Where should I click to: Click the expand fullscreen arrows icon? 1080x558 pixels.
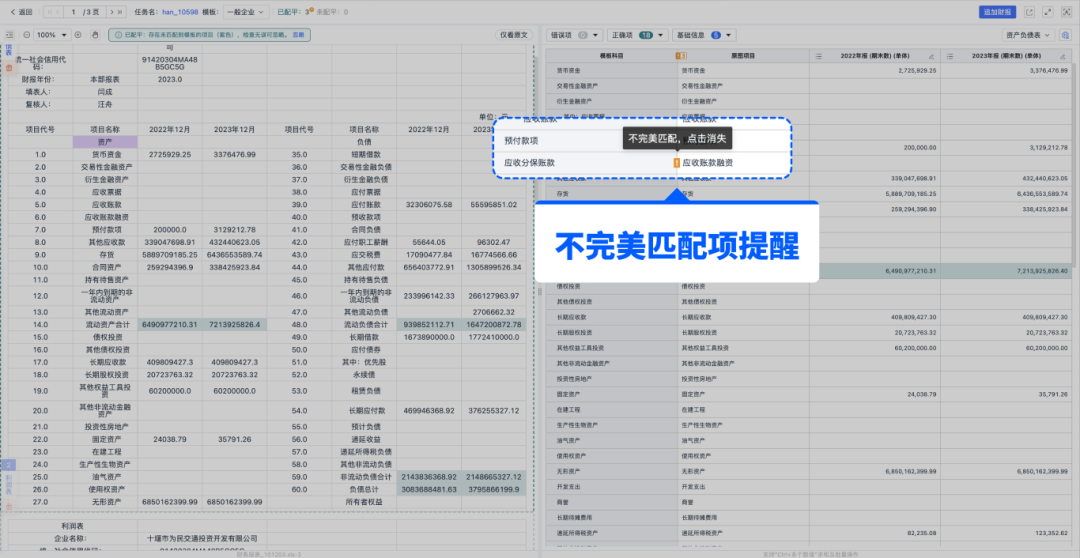point(1046,12)
